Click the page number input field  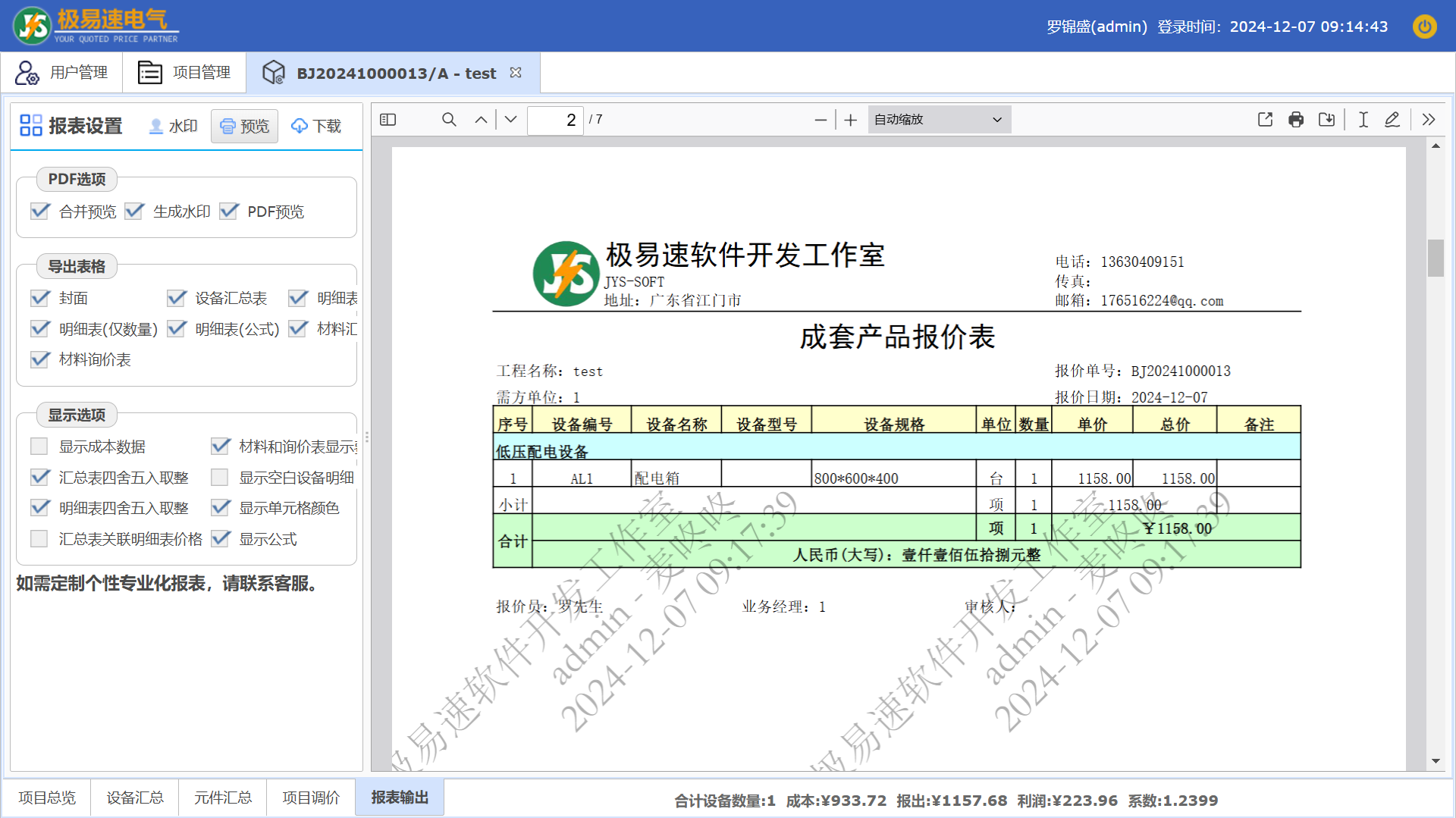click(555, 120)
